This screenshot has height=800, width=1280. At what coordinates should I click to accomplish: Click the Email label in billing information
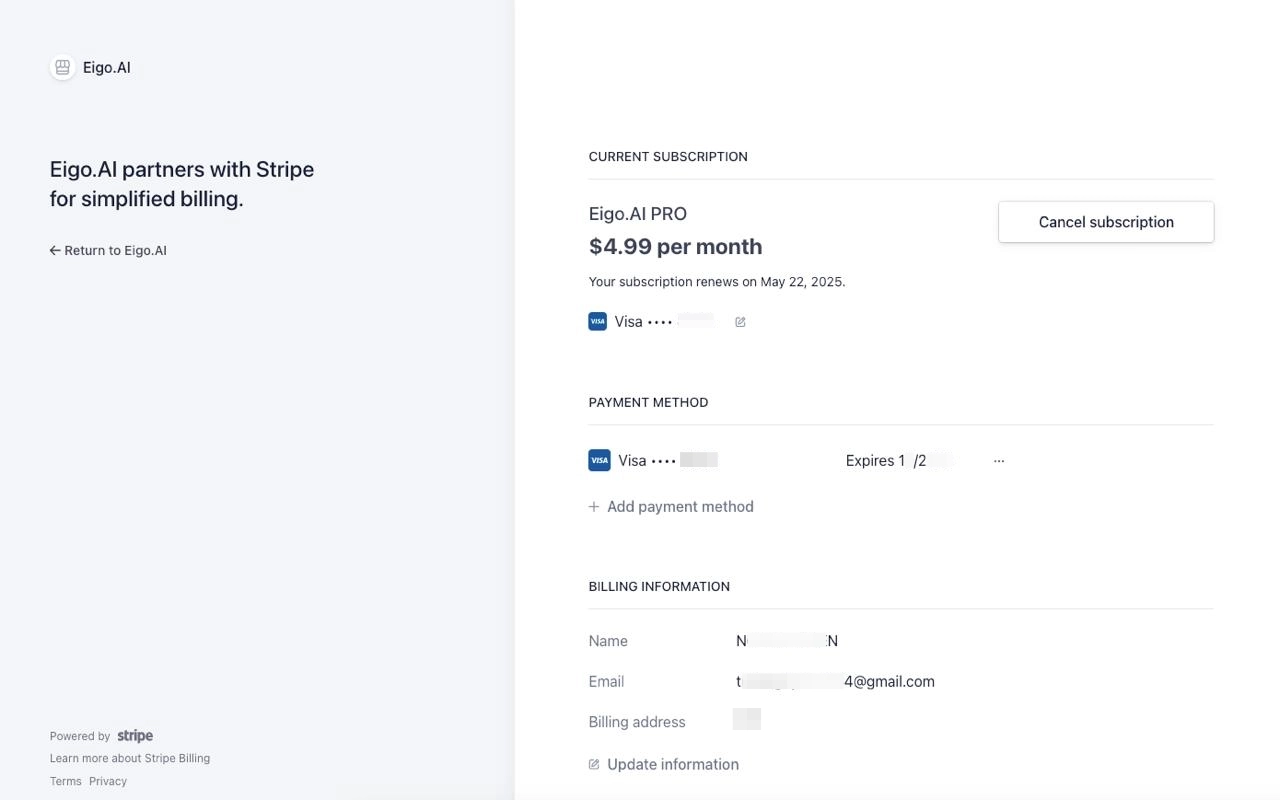pyautogui.click(x=606, y=682)
